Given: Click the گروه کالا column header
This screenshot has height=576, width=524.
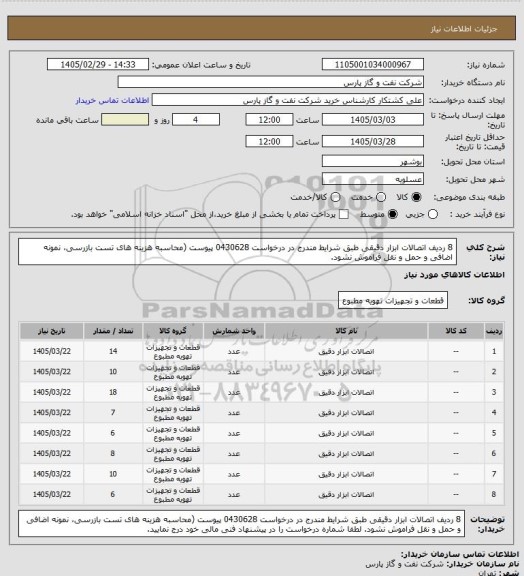Looking at the screenshot, I should pos(173,331).
